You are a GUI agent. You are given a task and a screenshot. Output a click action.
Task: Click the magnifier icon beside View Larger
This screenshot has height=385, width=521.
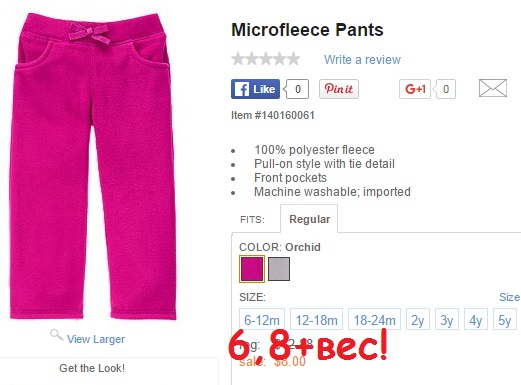[x=56, y=335]
